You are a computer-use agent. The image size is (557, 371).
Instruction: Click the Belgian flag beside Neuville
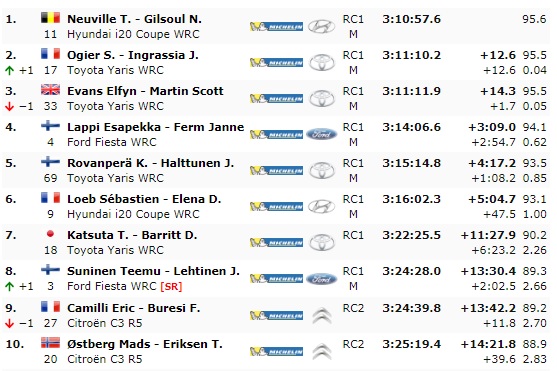click(x=50, y=18)
